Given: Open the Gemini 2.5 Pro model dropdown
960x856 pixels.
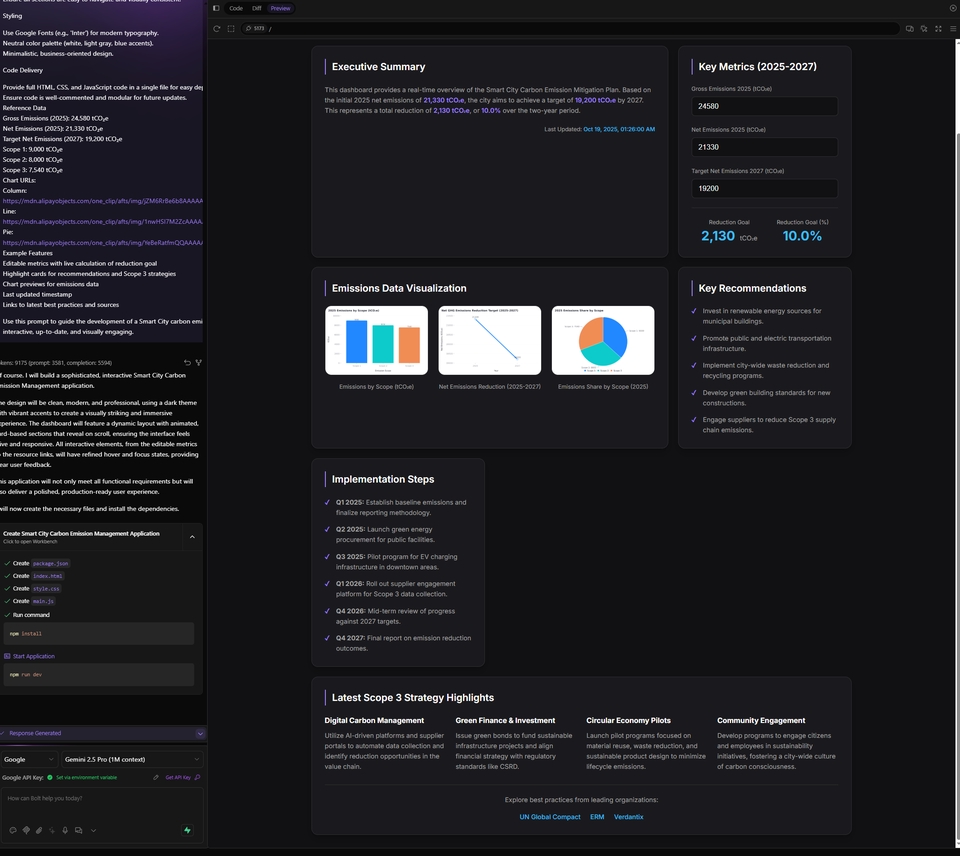Looking at the screenshot, I should tap(132, 759).
